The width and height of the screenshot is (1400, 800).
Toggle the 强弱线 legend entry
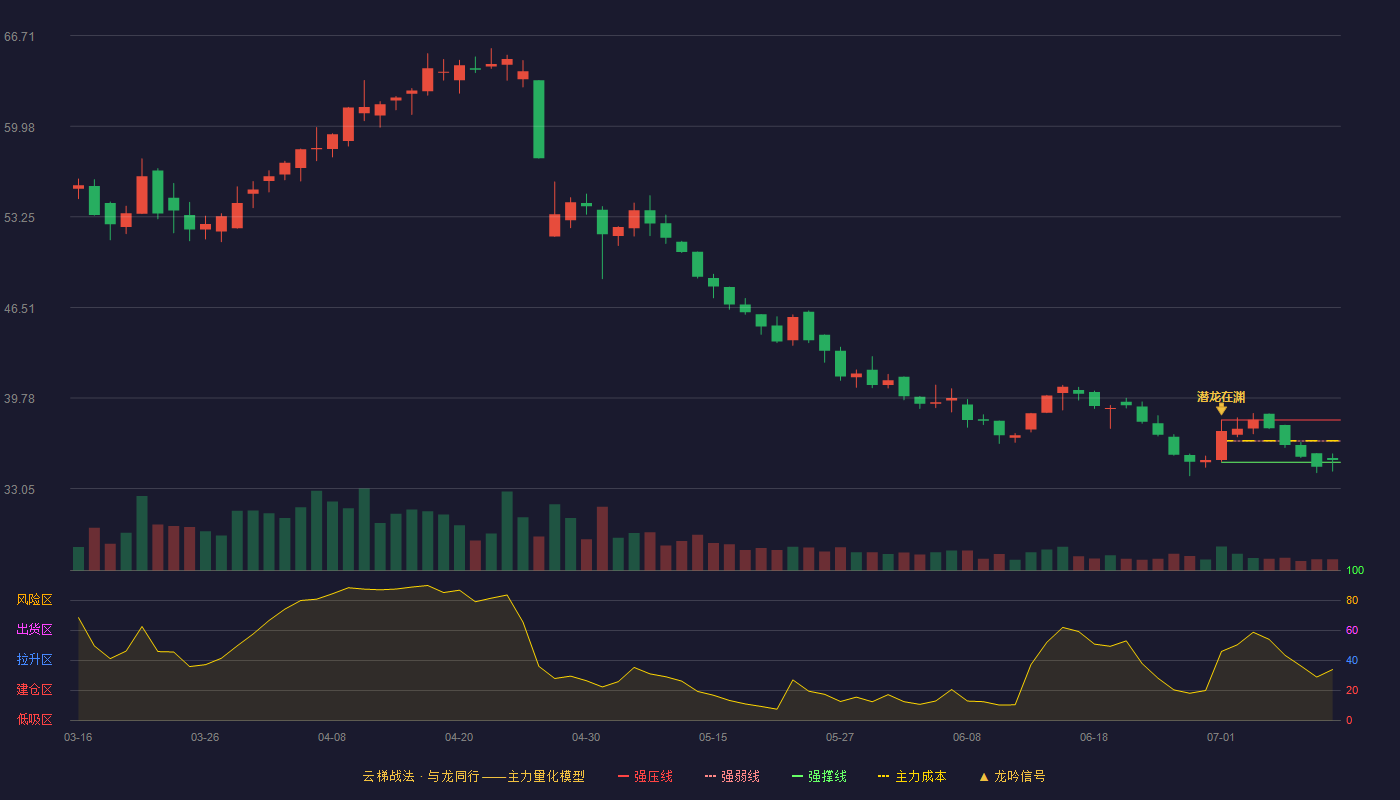[x=732, y=776]
